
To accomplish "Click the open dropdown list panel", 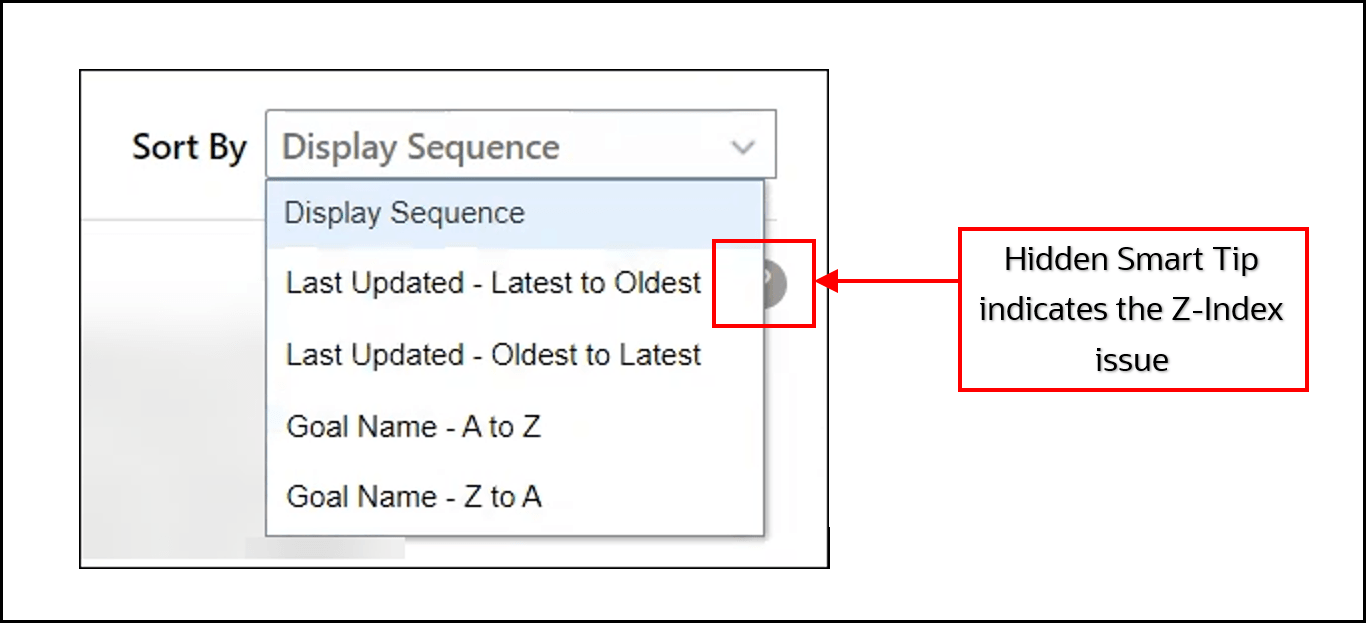I will point(515,355).
